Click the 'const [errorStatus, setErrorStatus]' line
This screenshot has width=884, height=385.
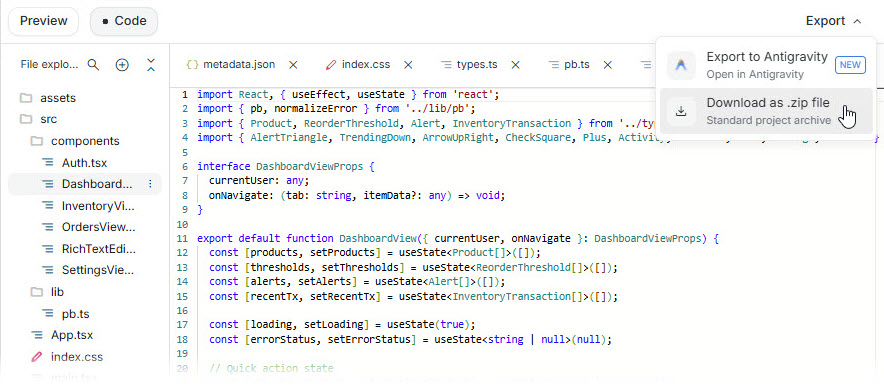[410, 339]
